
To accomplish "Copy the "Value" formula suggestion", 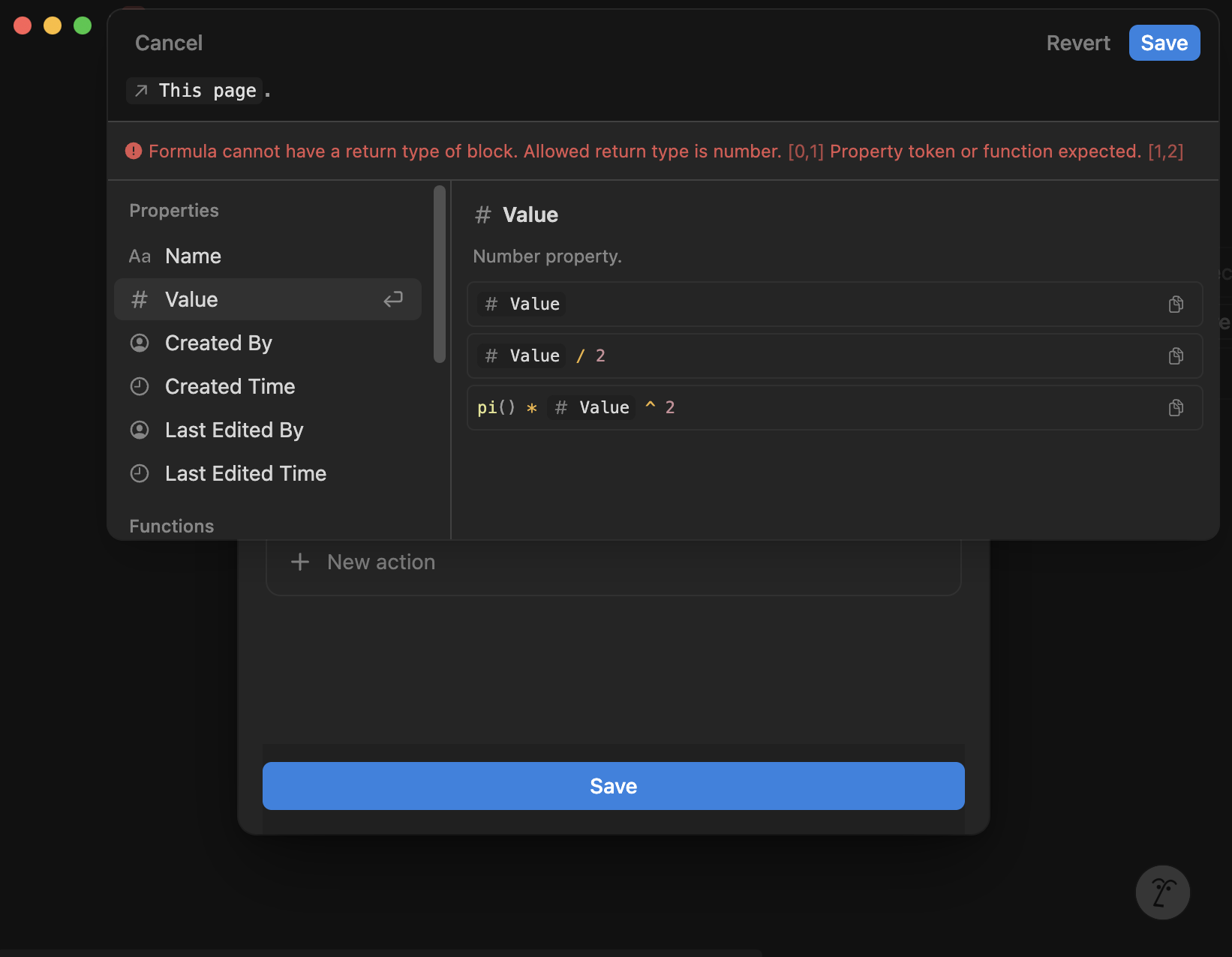I will (1175, 304).
